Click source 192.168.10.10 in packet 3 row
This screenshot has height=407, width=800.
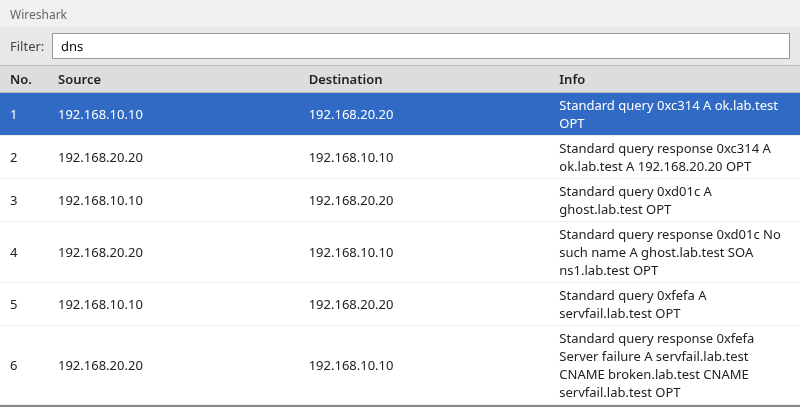101,200
